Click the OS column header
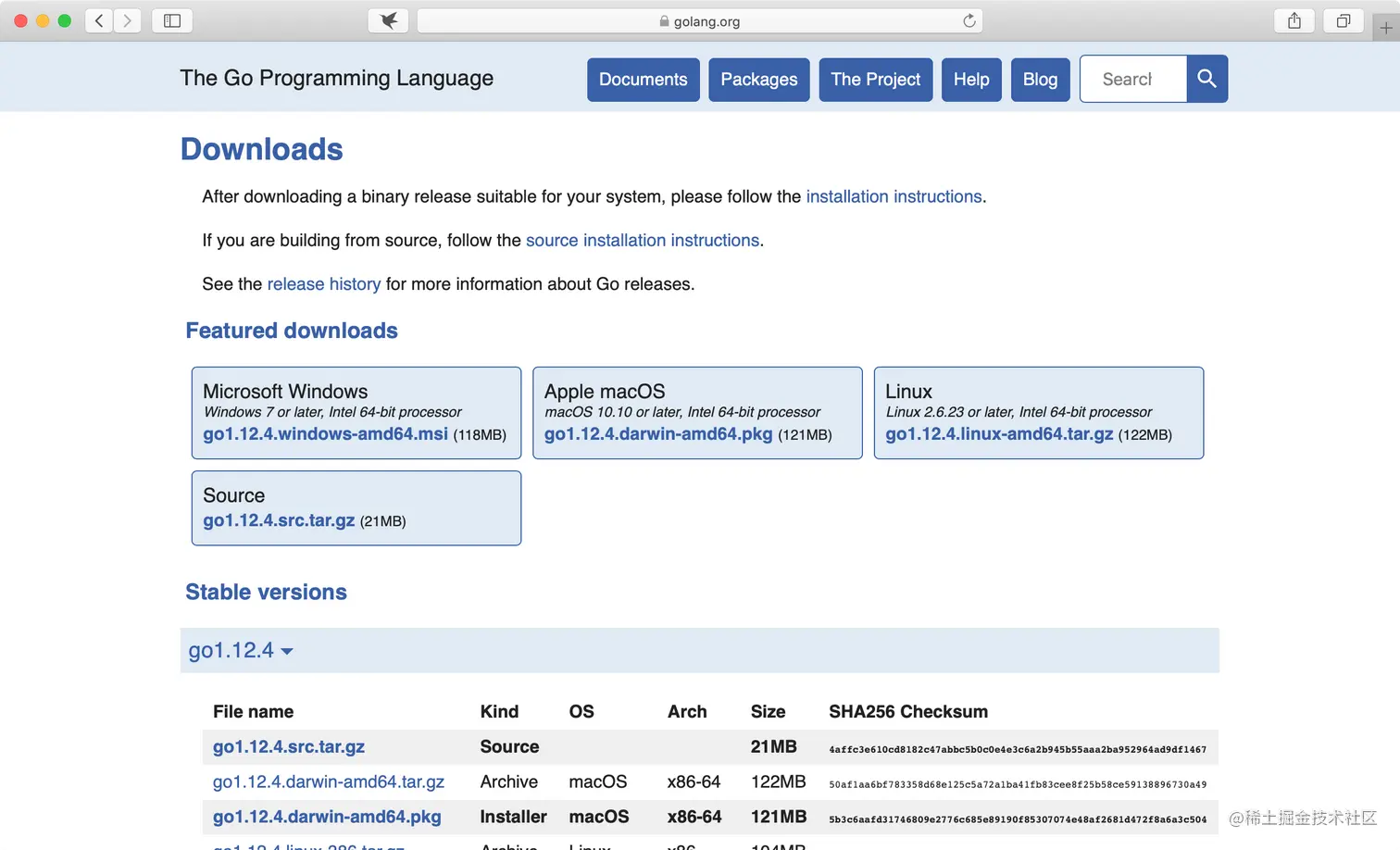Viewport: 1400px width, 850px height. (581, 711)
